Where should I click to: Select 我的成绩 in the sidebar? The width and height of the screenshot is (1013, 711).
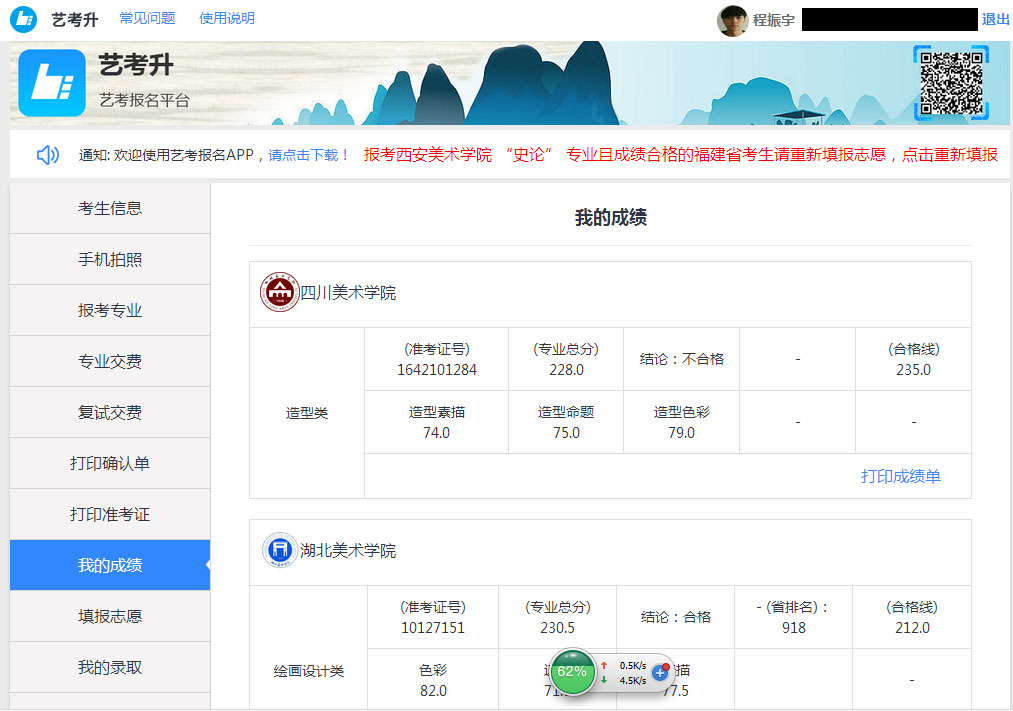tap(110, 565)
